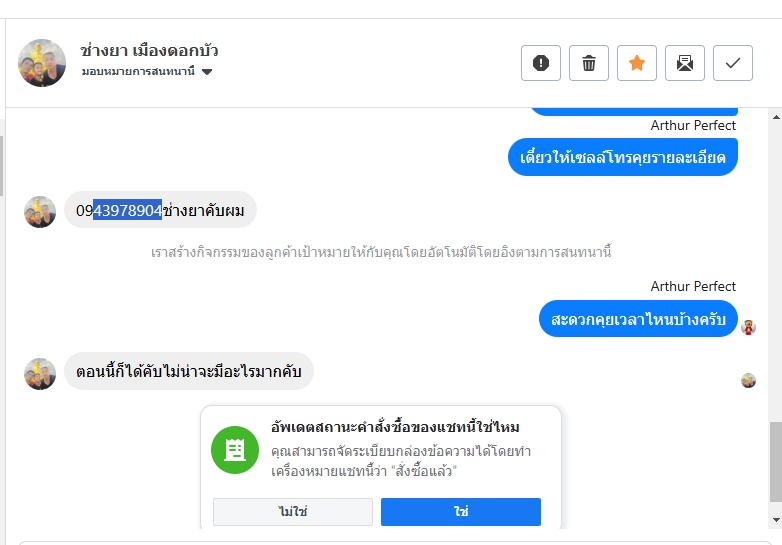
Task: Mark conversation unread via envelope icon
Action: [685, 63]
